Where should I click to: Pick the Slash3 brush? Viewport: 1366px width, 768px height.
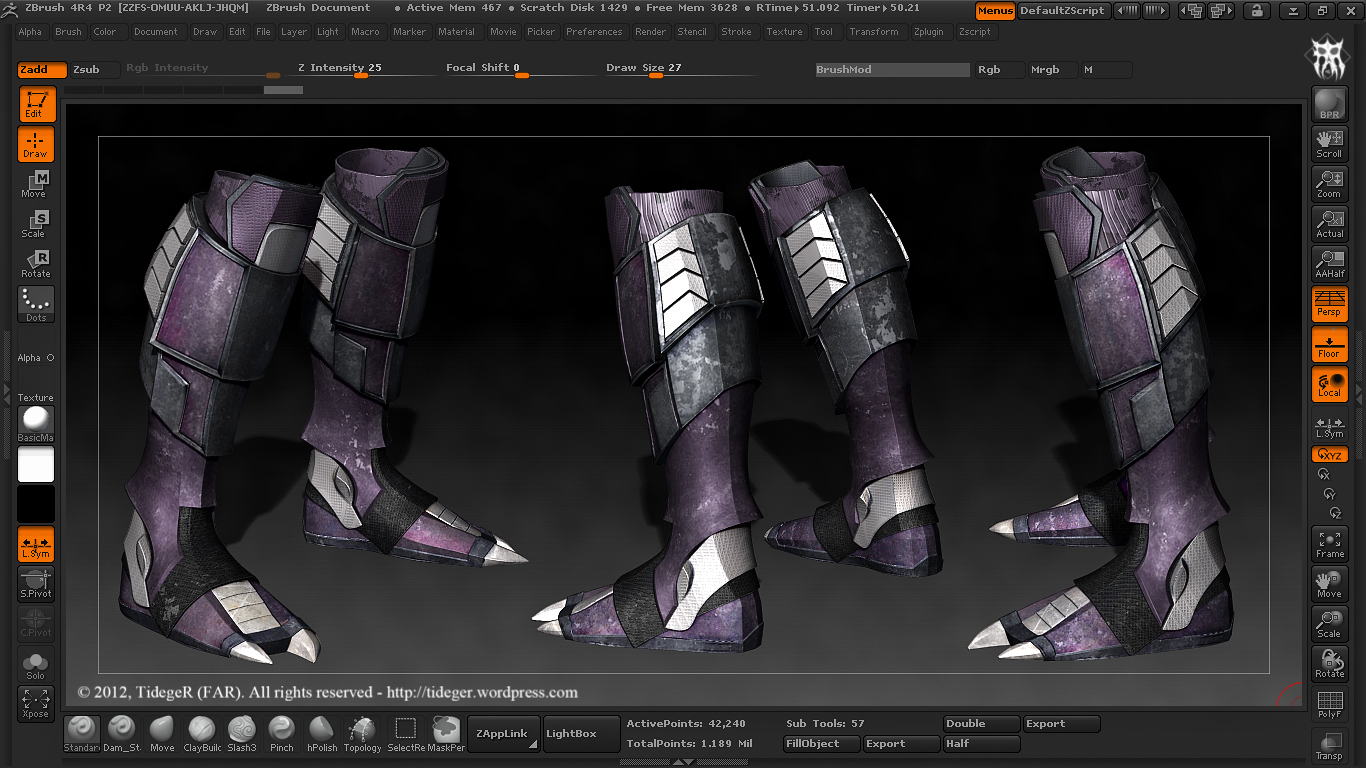[x=242, y=734]
